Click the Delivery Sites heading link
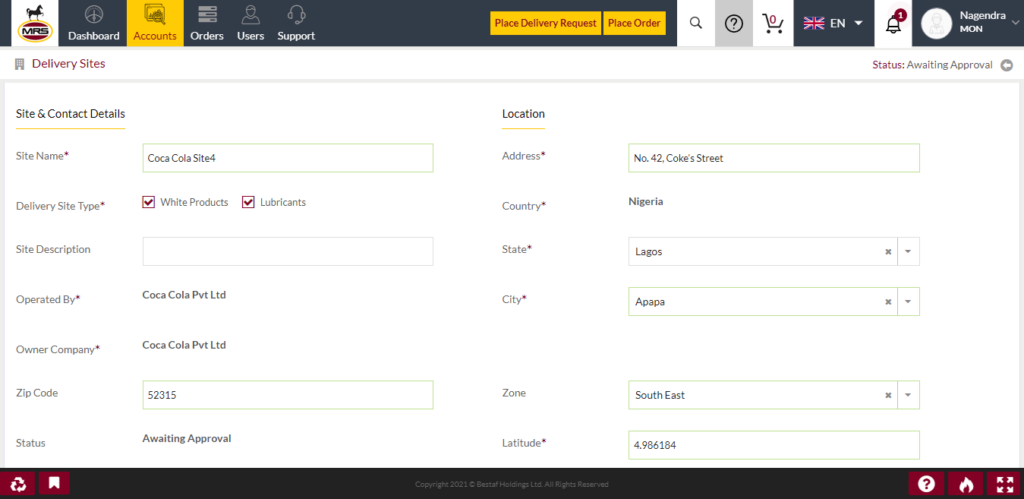The width and height of the screenshot is (1024, 499). (69, 64)
